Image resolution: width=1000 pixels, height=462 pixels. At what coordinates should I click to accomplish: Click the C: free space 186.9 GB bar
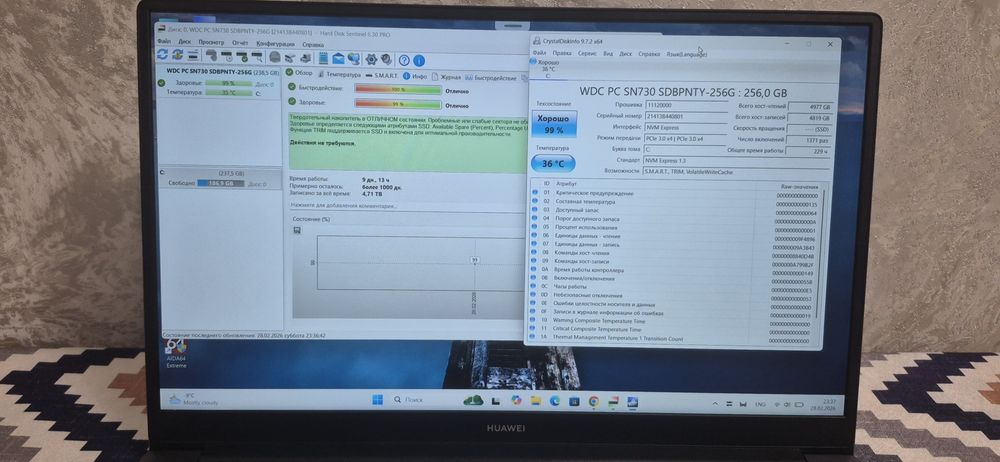tap(221, 183)
